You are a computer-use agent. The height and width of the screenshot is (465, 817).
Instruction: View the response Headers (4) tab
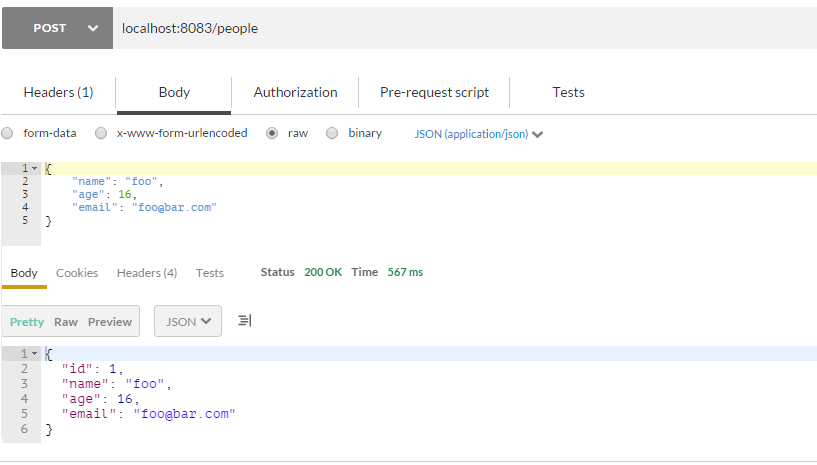147,273
